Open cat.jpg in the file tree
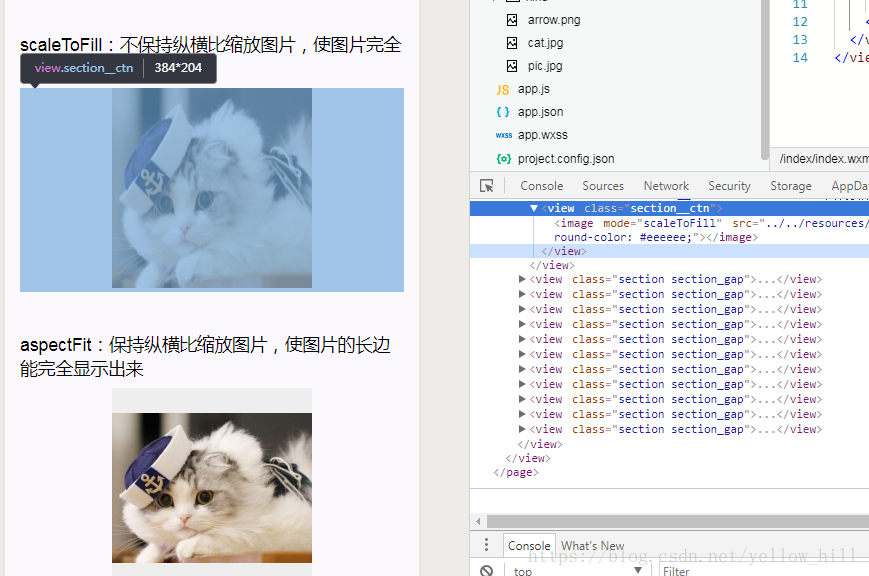 click(545, 43)
